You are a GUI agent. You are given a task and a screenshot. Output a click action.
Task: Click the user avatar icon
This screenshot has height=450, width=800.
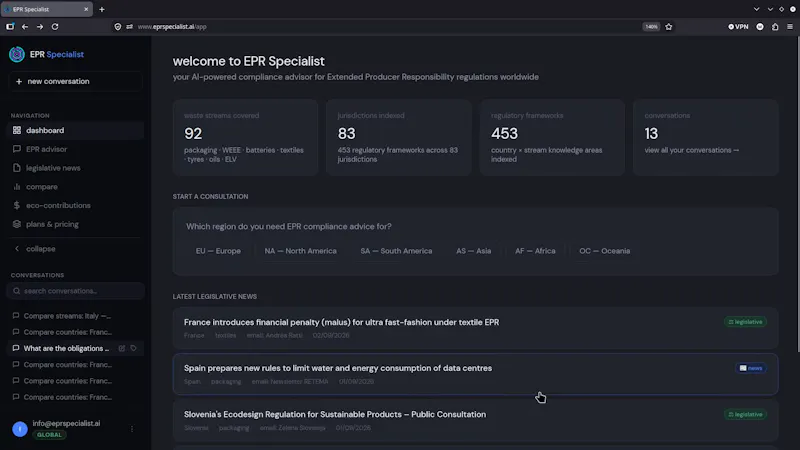point(20,429)
